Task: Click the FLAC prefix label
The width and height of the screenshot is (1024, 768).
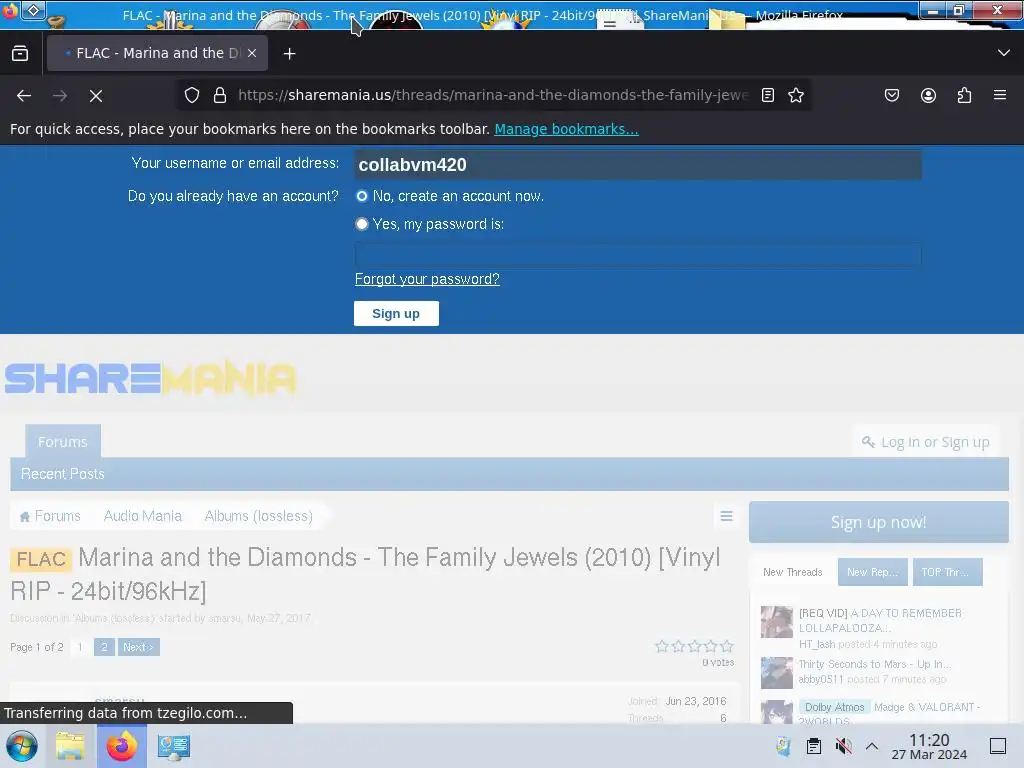Action: [40, 560]
